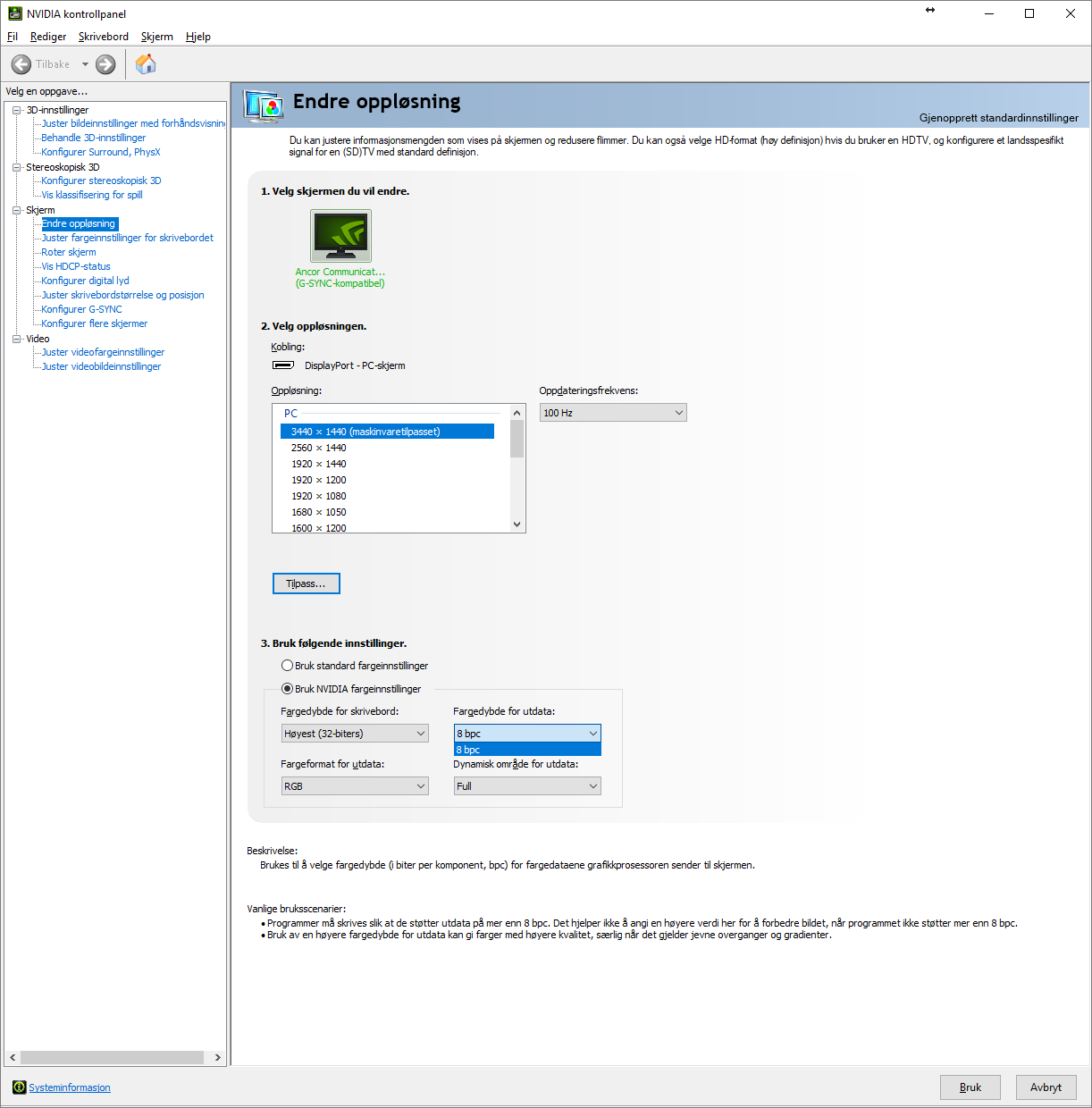Screen dimensions: 1092x1108
Task: Select resolution 1920 × 1440
Action: [387, 464]
